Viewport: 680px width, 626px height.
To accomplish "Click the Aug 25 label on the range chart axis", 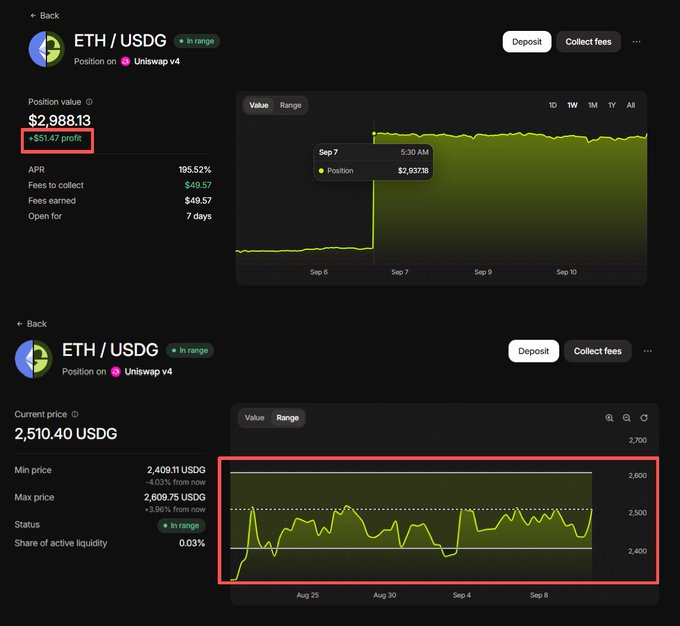I will click(x=307, y=595).
